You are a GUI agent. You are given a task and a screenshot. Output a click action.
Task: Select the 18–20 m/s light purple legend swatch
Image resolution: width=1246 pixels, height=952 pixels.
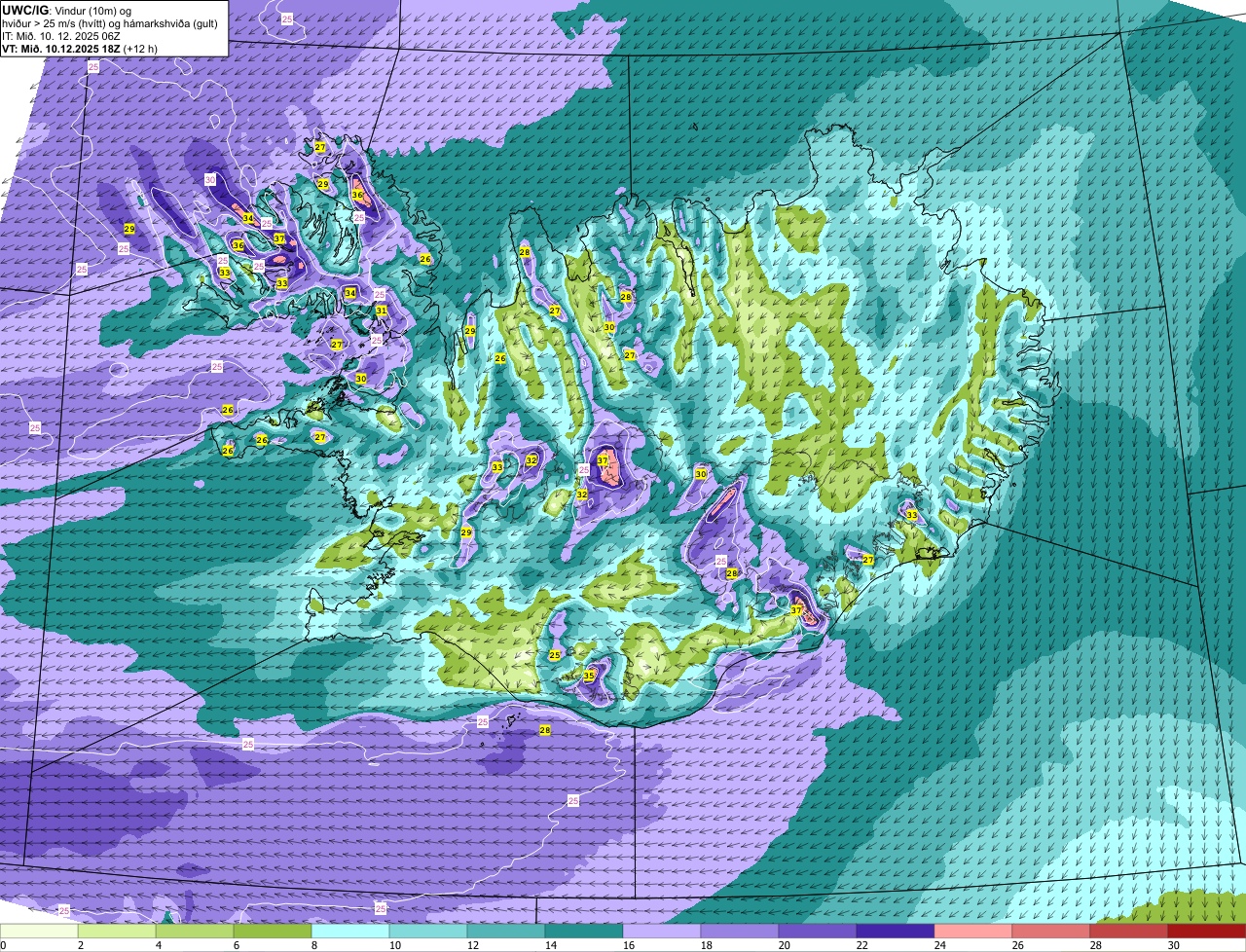[740, 932]
